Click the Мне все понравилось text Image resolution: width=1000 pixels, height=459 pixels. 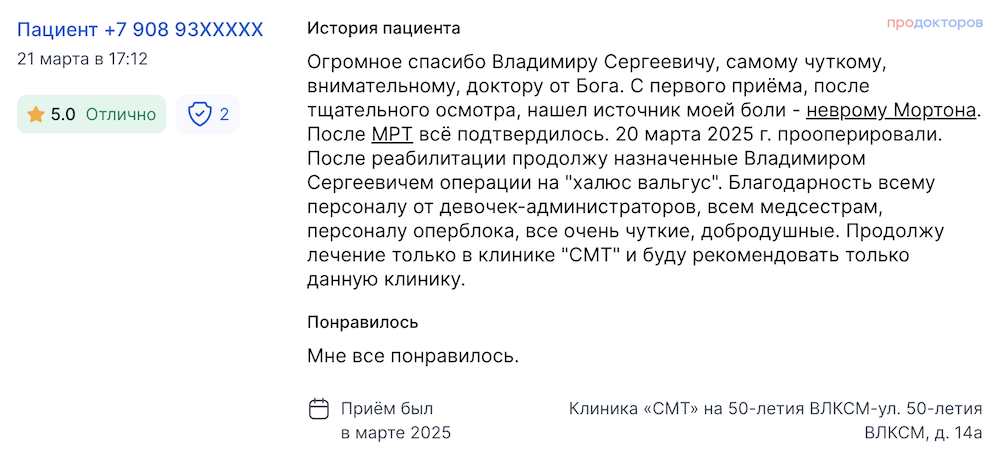(413, 355)
